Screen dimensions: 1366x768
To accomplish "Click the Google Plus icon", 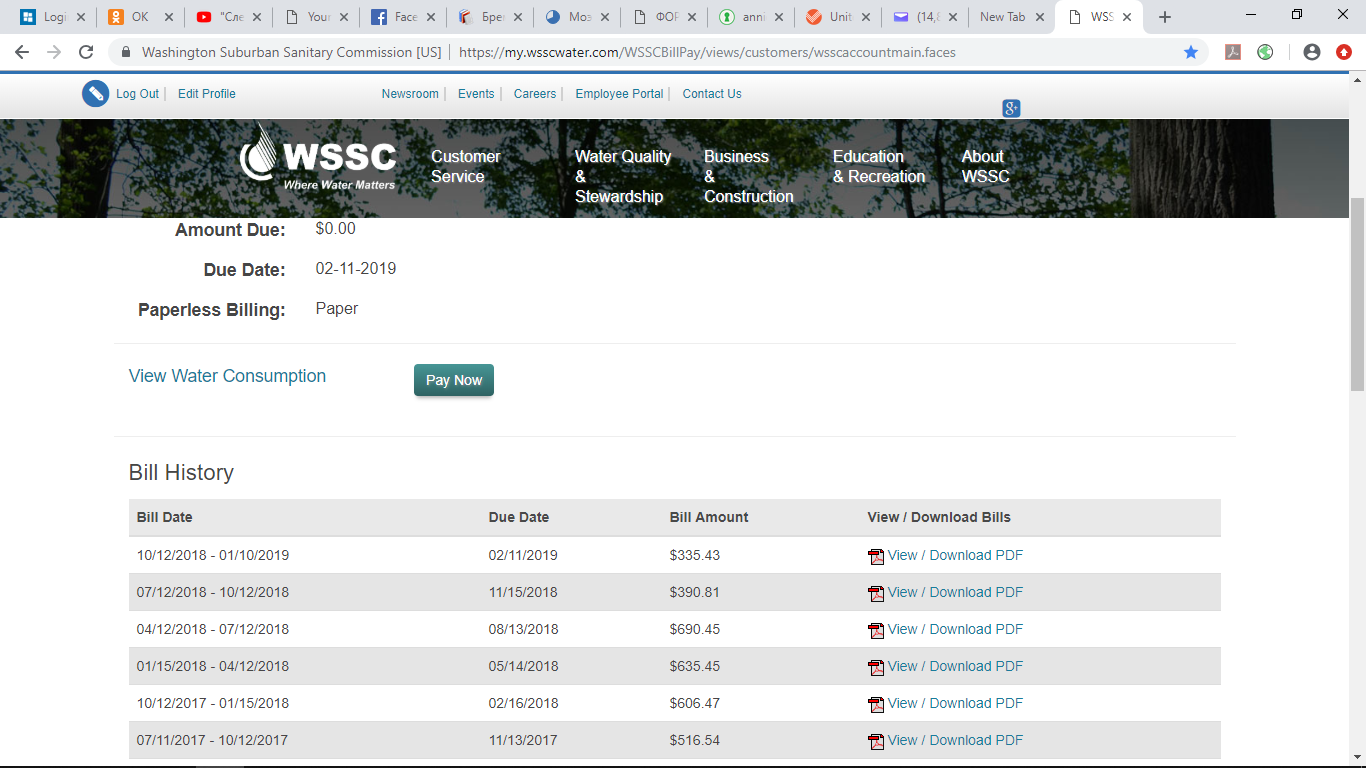I will [x=1011, y=108].
